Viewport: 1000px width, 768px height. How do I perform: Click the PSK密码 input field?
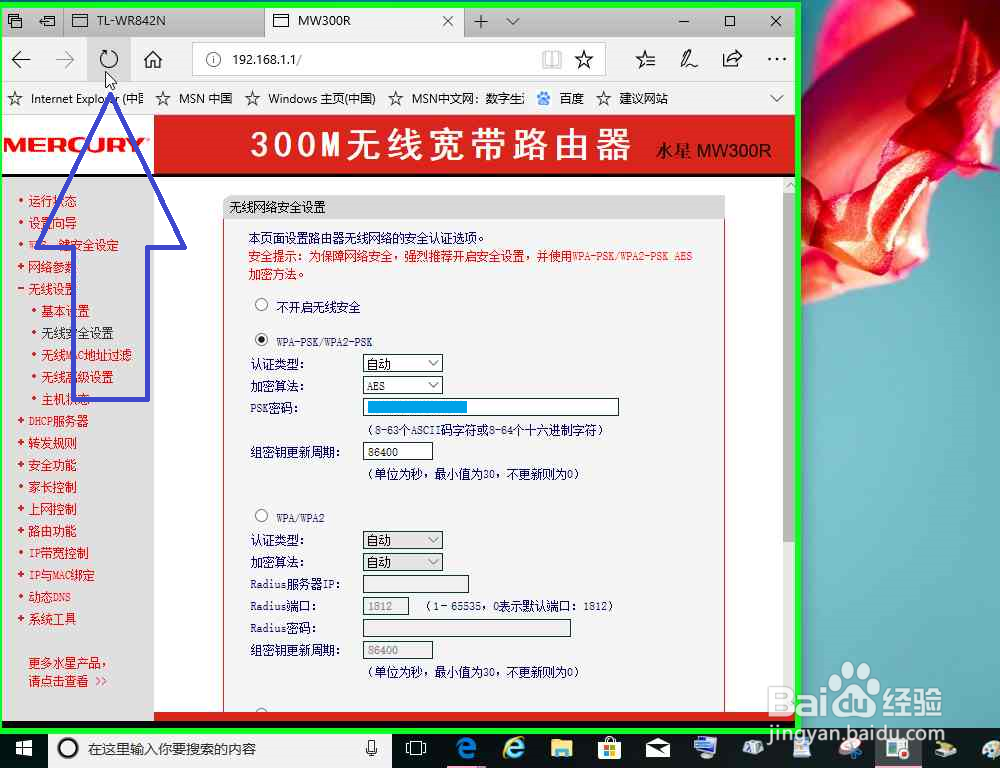click(490, 407)
